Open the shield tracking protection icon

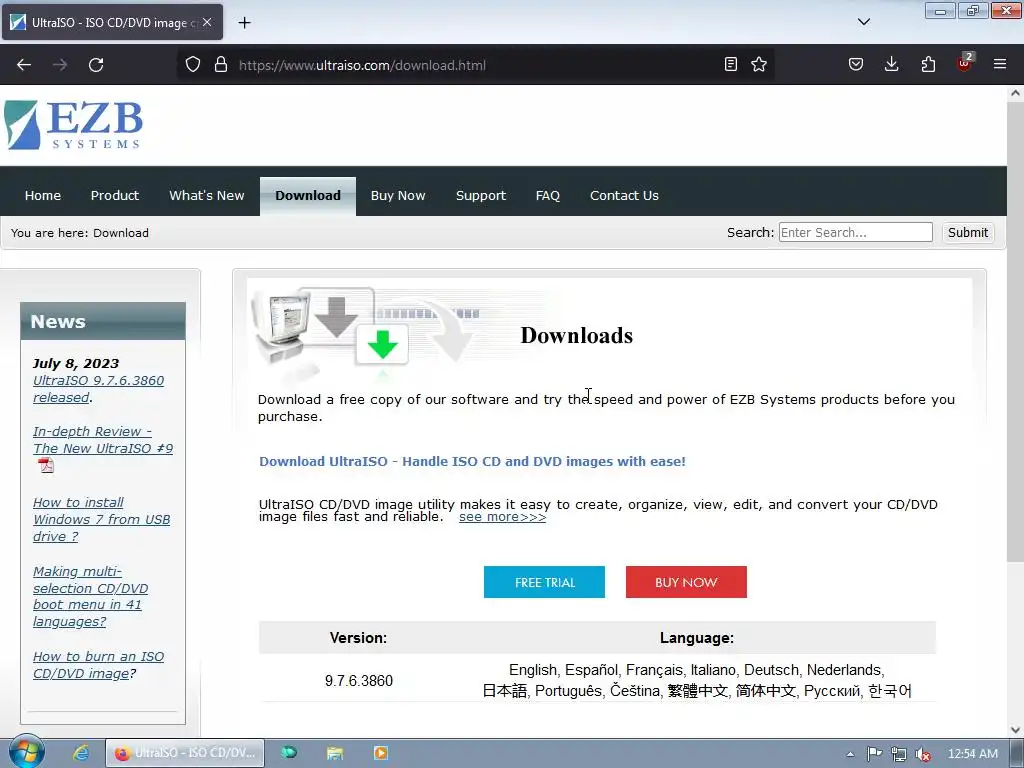point(193,65)
